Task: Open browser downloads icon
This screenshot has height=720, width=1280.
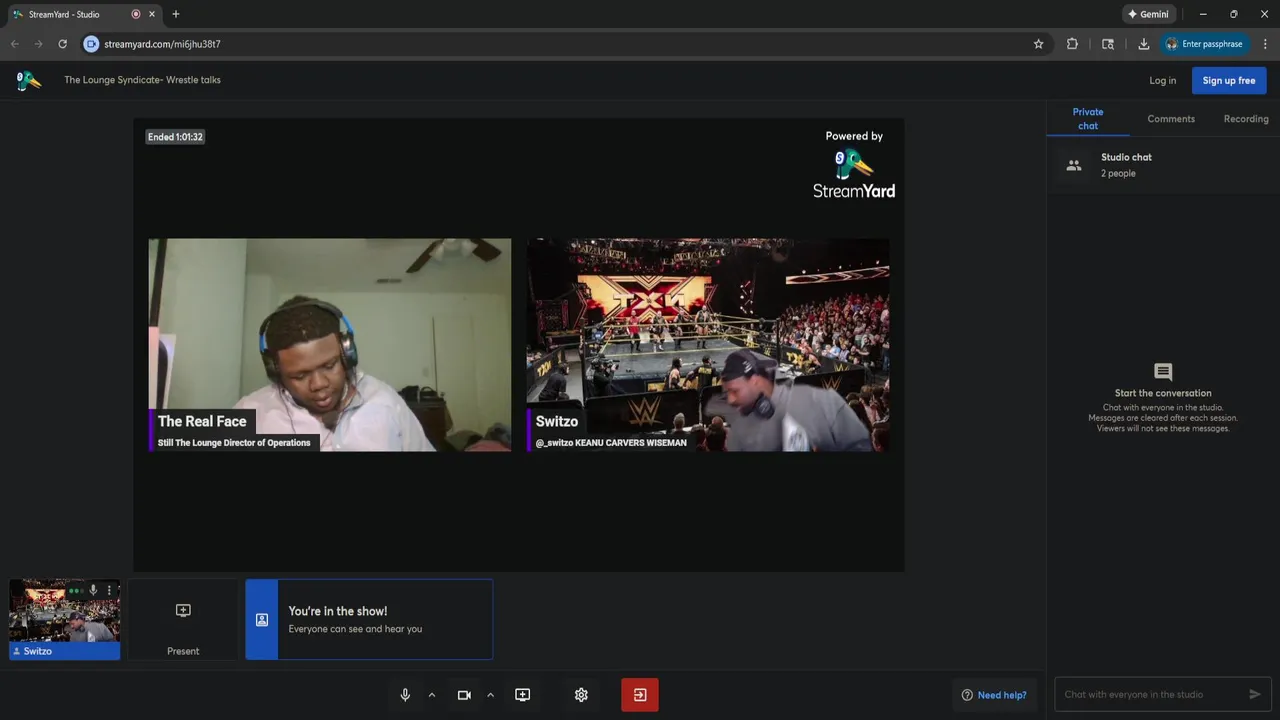Action: [1143, 44]
